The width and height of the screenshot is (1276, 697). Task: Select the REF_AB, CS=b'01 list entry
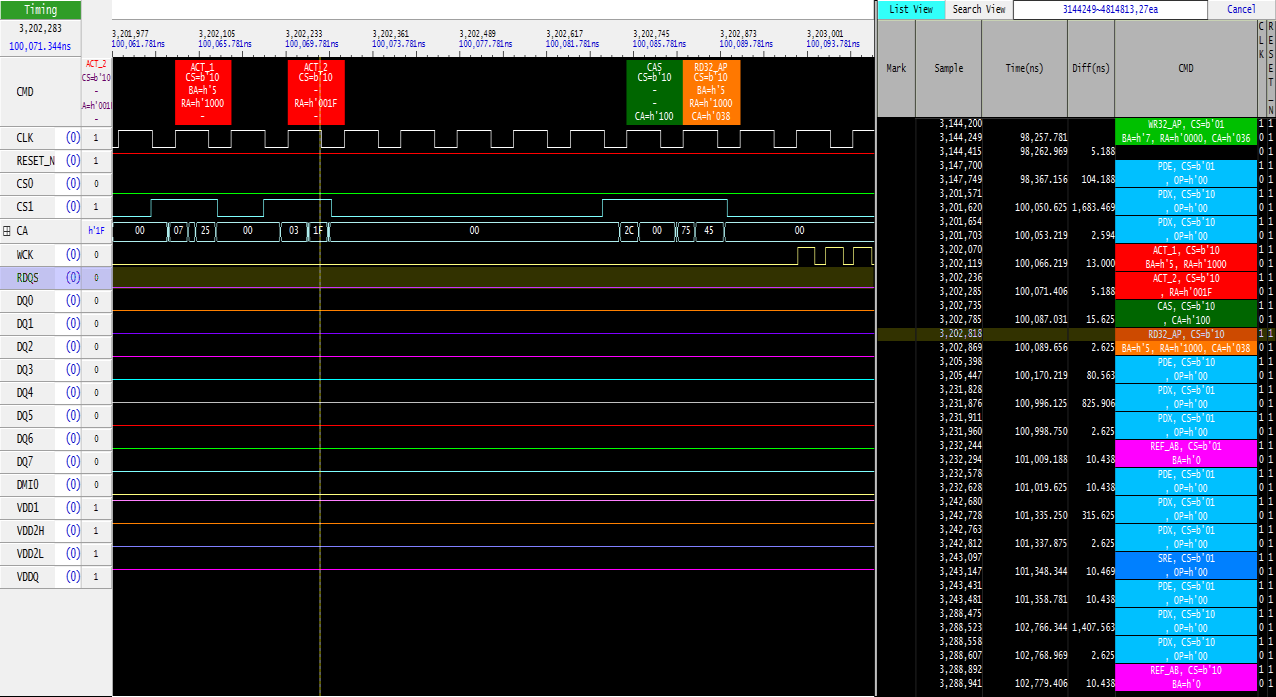pos(1185,453)
